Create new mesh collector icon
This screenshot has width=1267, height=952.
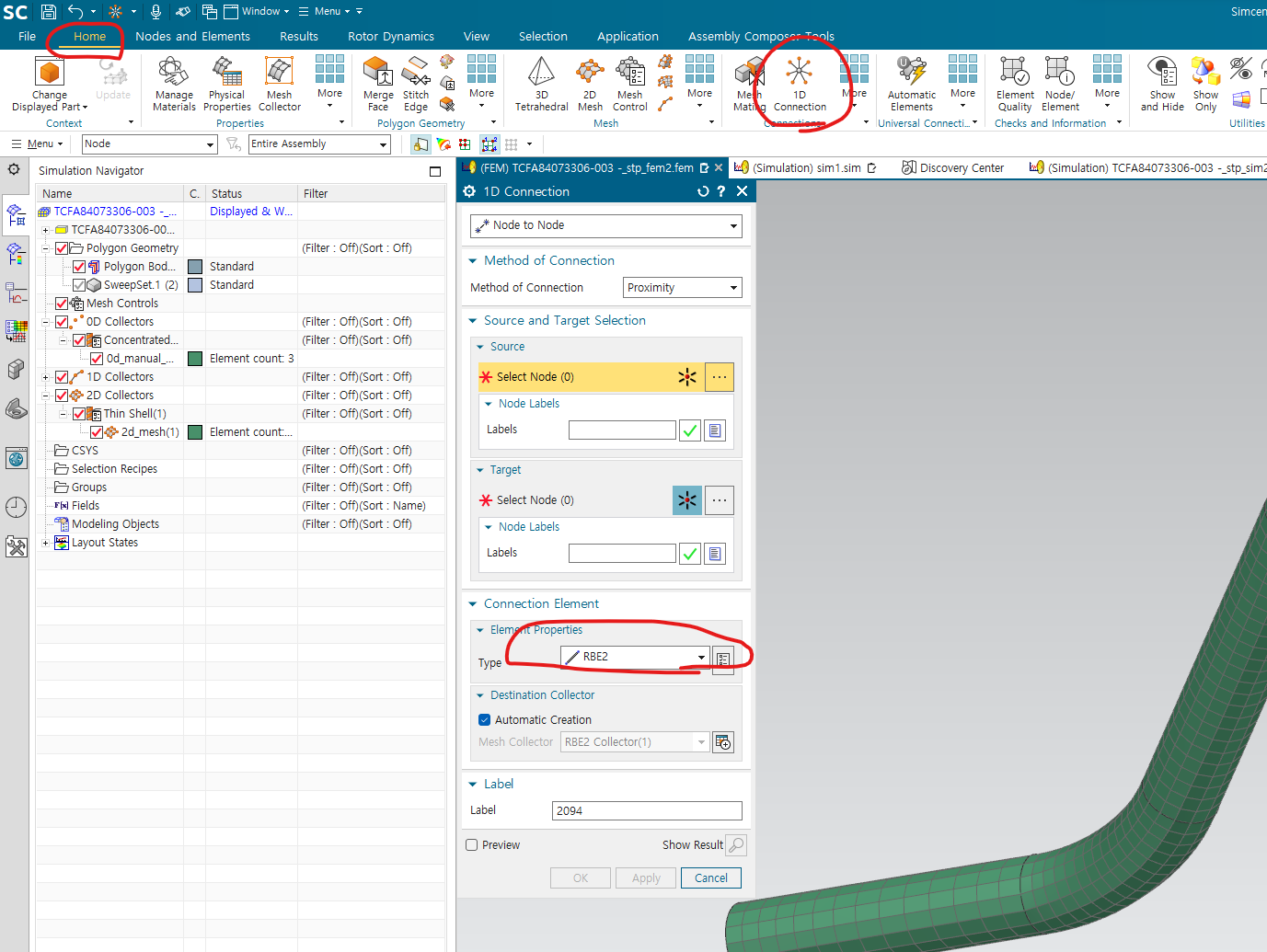(723, 742)
